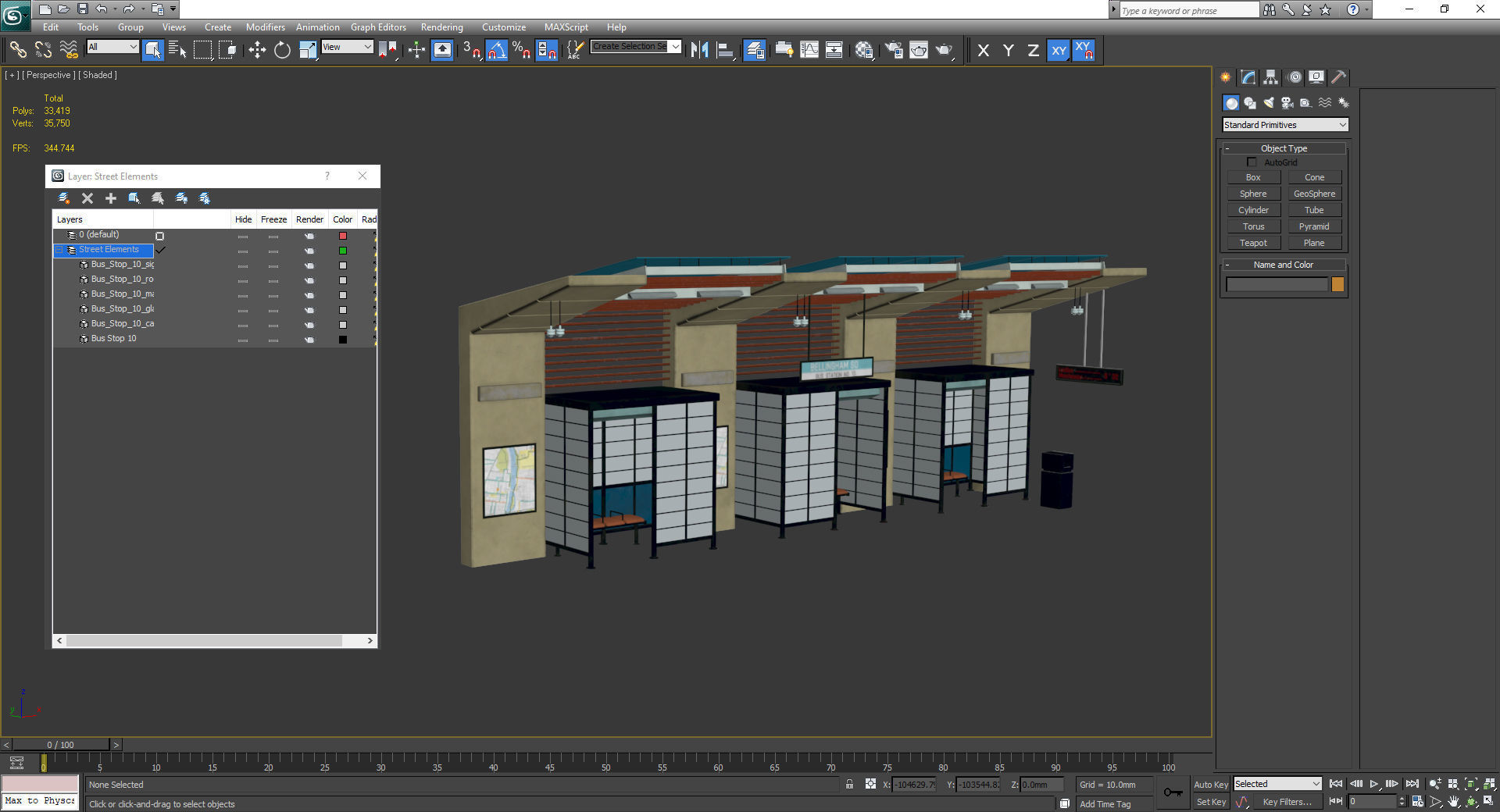This screenshot has width=1500, height=812.
Task: Click the Mirror tool icon
Action: pos(699,50)
